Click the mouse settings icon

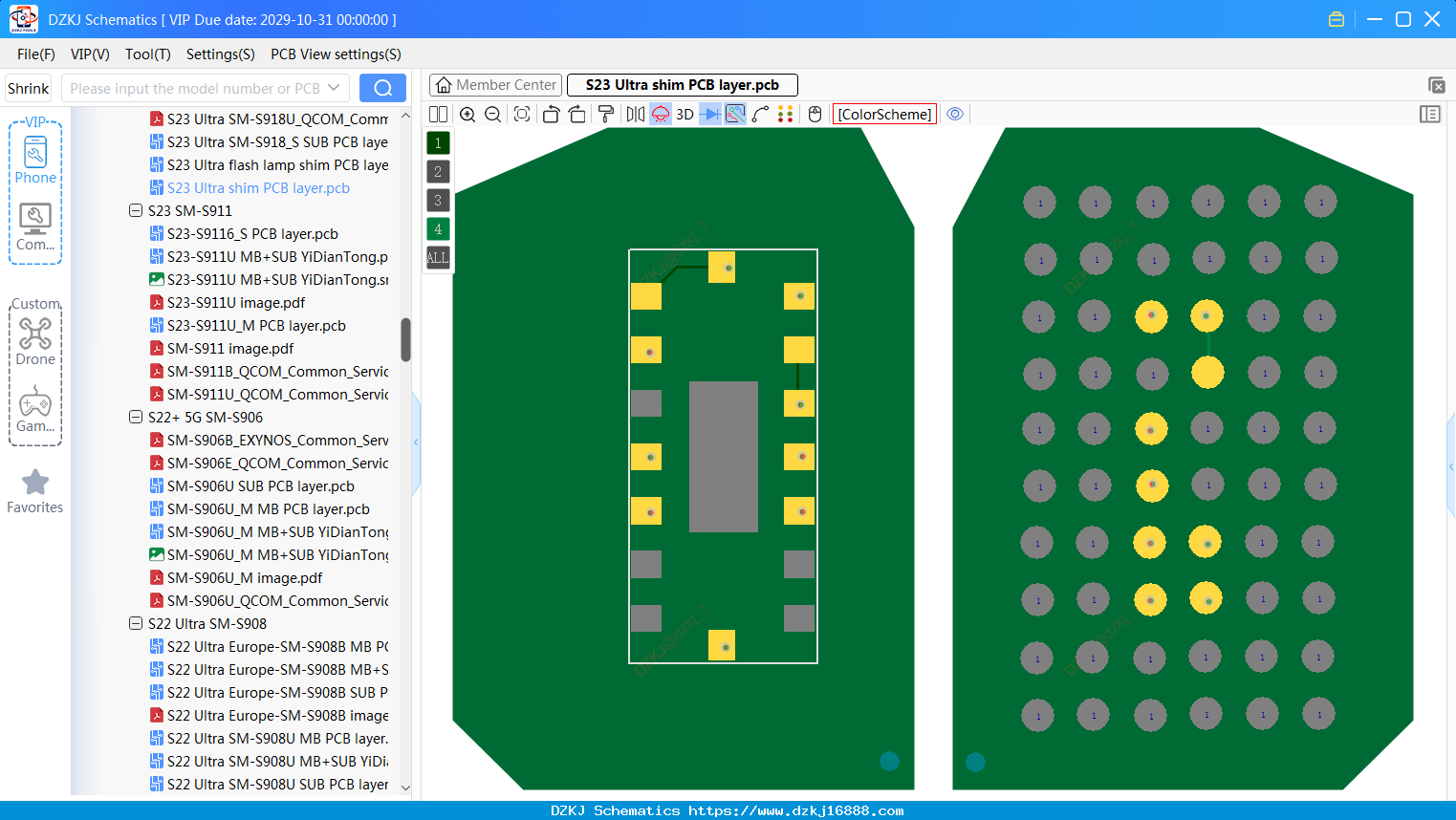[815, 115]
